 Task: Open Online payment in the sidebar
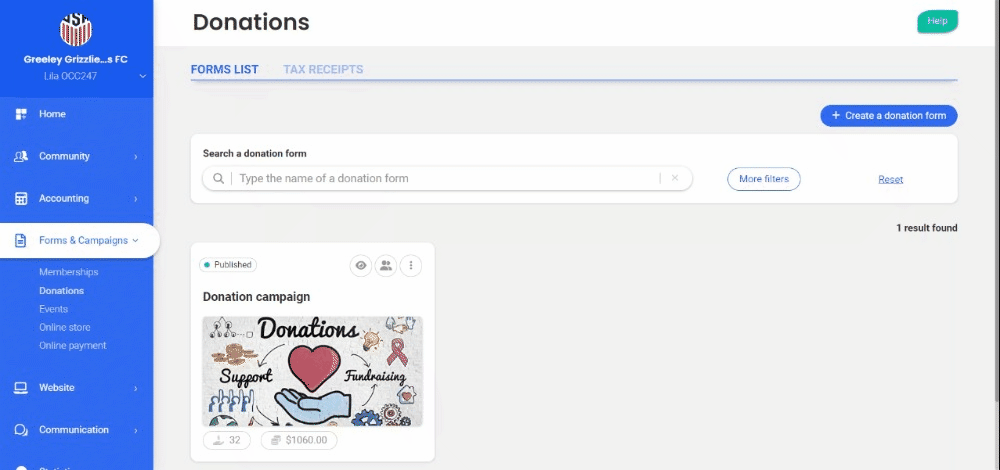point(73,346)
